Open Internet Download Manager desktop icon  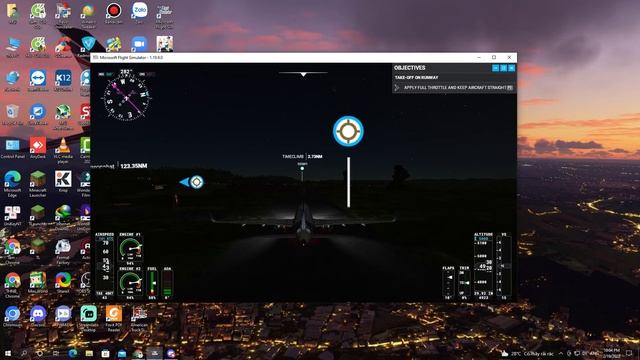[x=63, y=216]
